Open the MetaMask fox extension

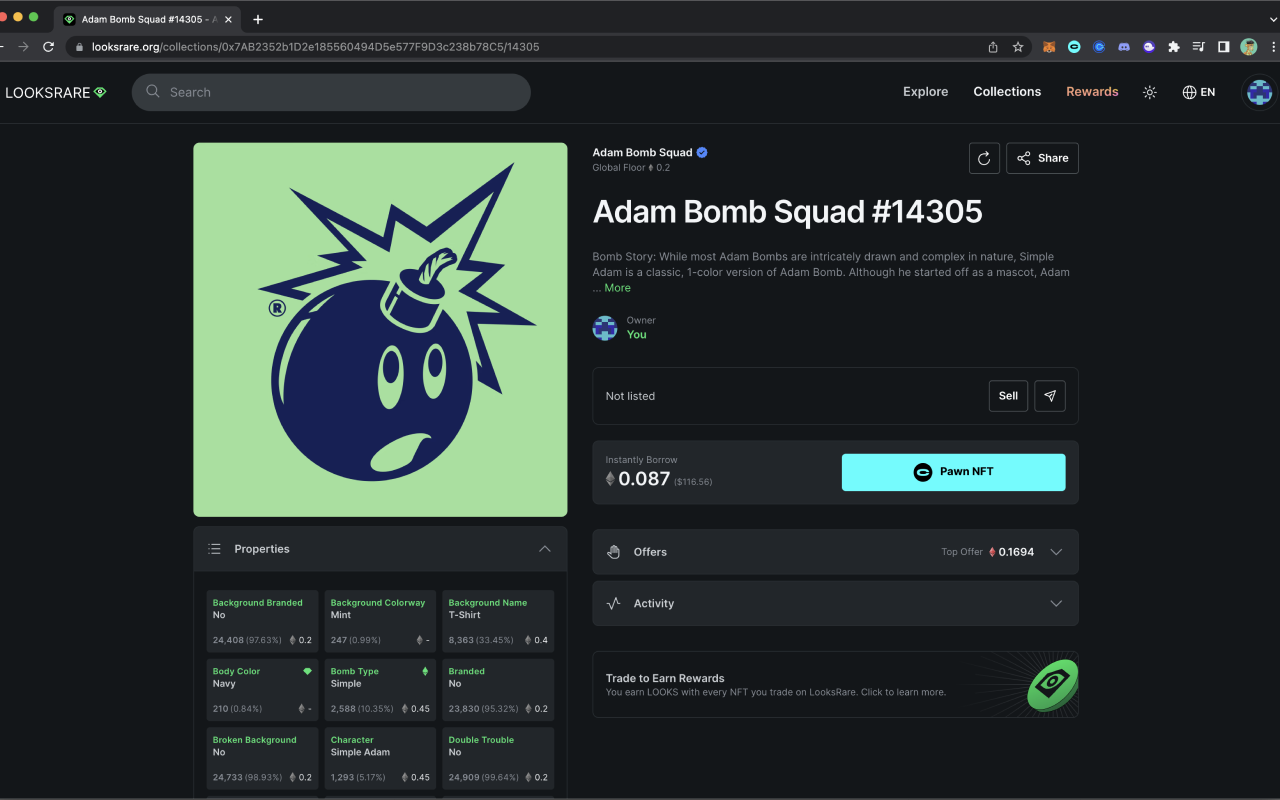tap(1049, 47)
